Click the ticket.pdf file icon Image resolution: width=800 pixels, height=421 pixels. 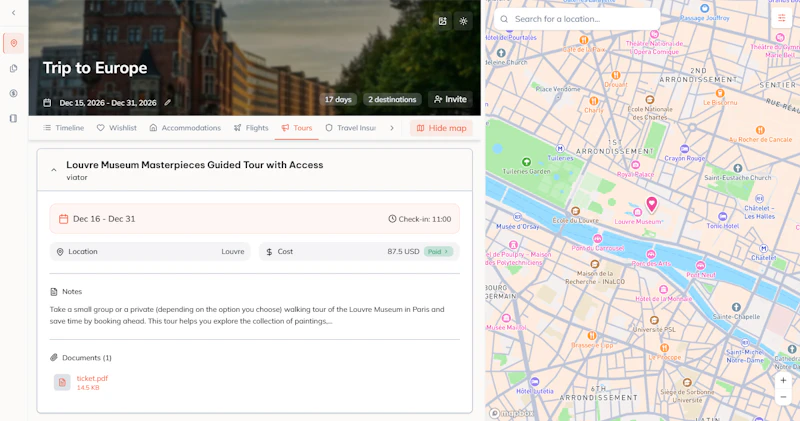(62, 382)
